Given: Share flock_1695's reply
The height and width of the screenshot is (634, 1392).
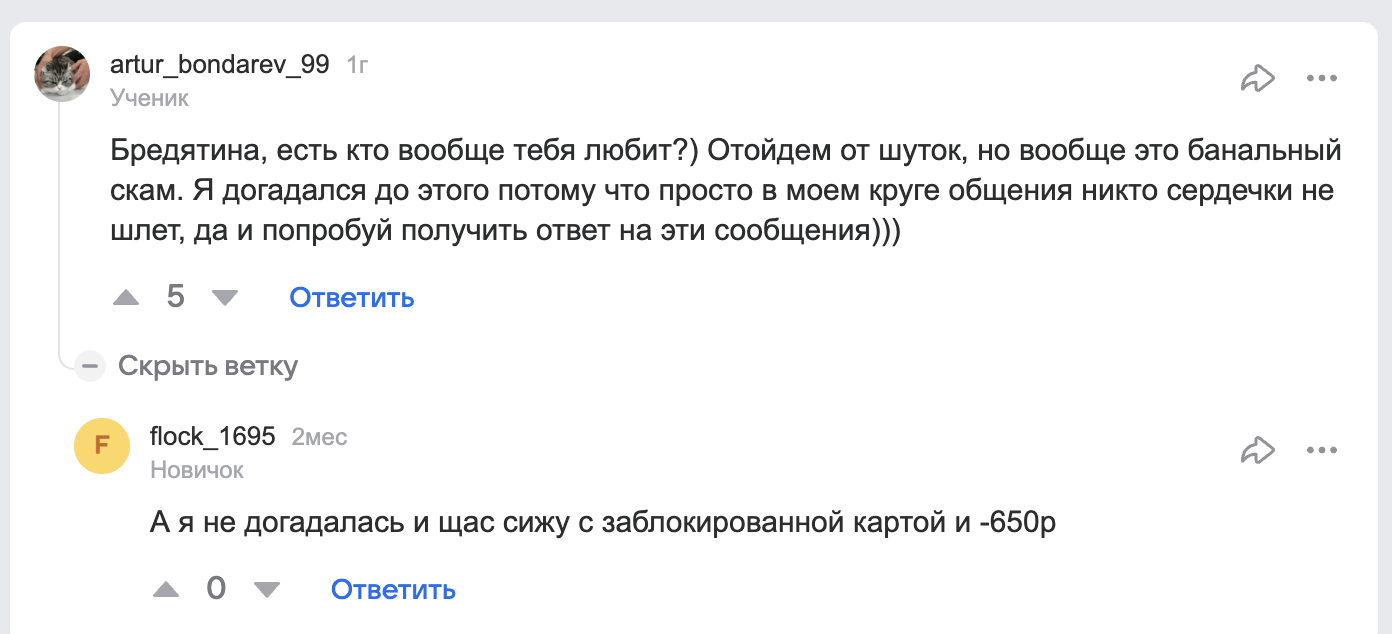Looking at the screenshot, I should tap(1258, 451).
